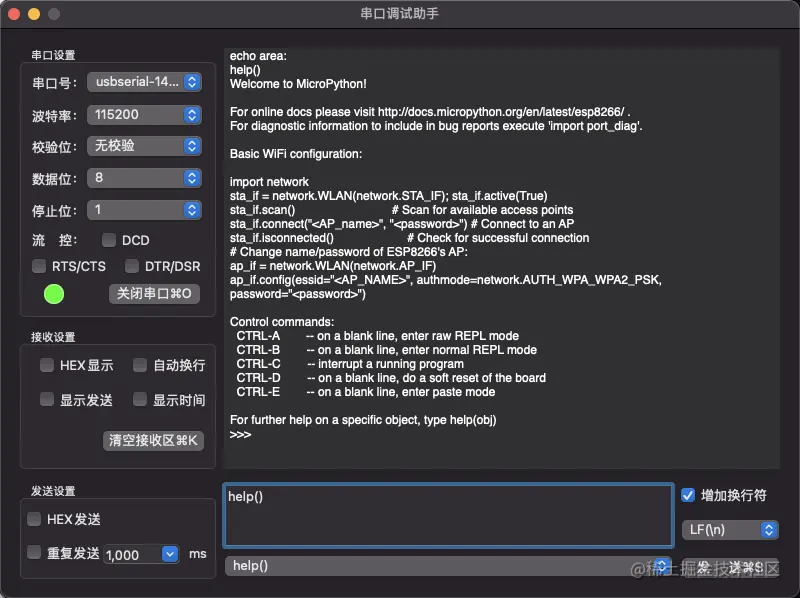The width and height of the screenshot is (800, 598).
Task: Enable 重复发送 repeat send checkbox
Action: coord(34,553)
